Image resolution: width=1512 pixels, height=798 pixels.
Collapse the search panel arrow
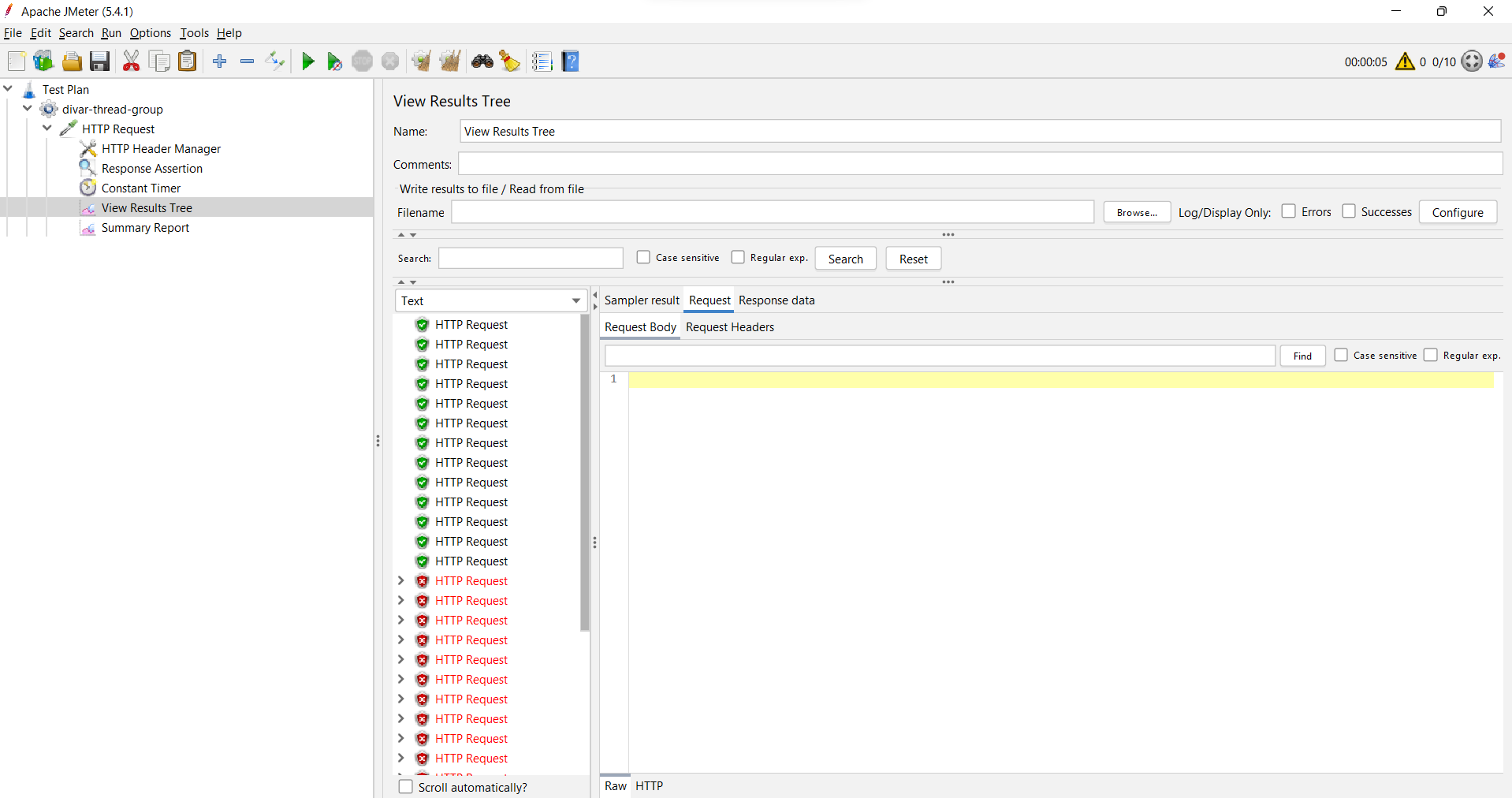[x=401, y=282]
